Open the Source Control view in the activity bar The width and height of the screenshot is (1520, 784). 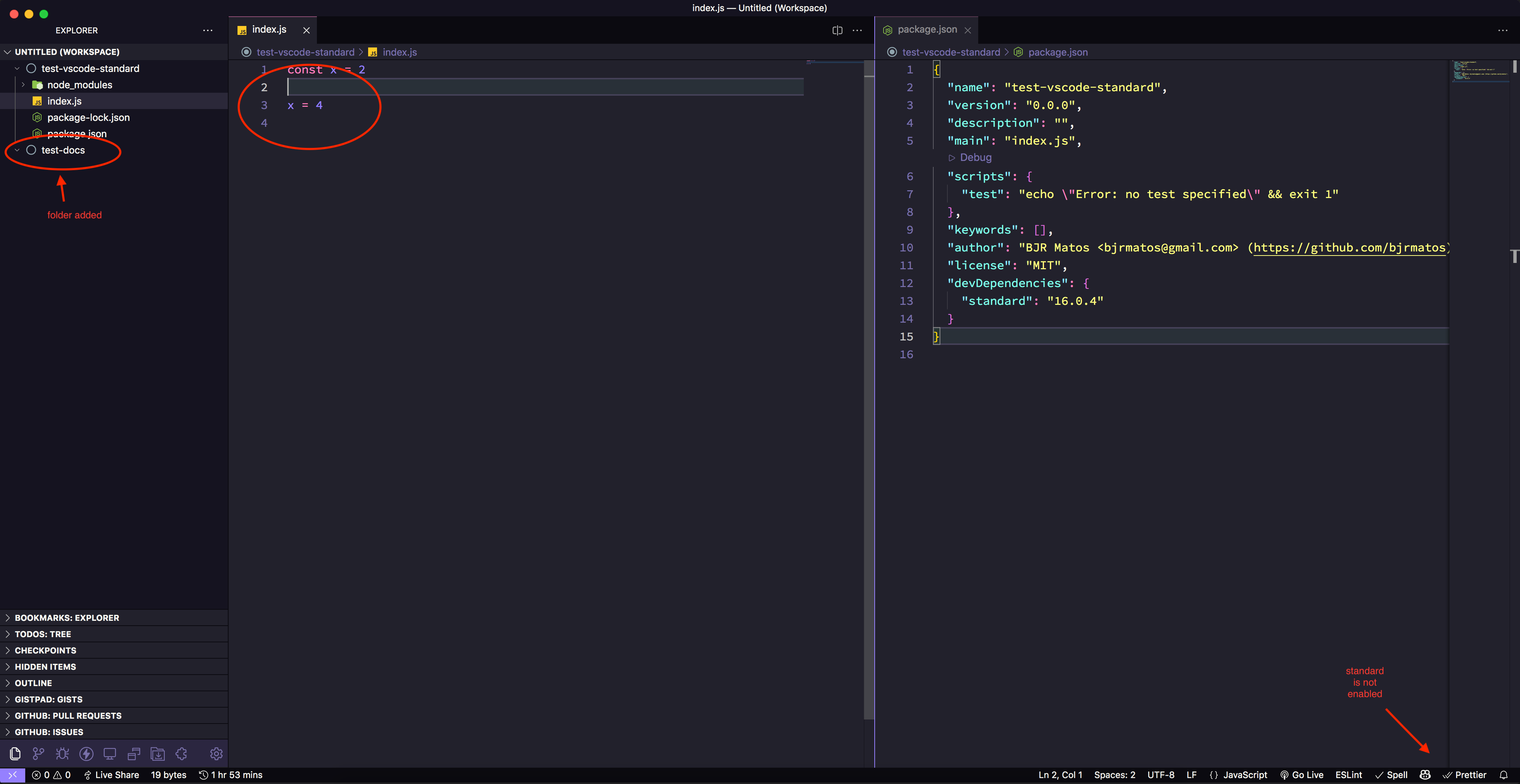tap(38, 753)
